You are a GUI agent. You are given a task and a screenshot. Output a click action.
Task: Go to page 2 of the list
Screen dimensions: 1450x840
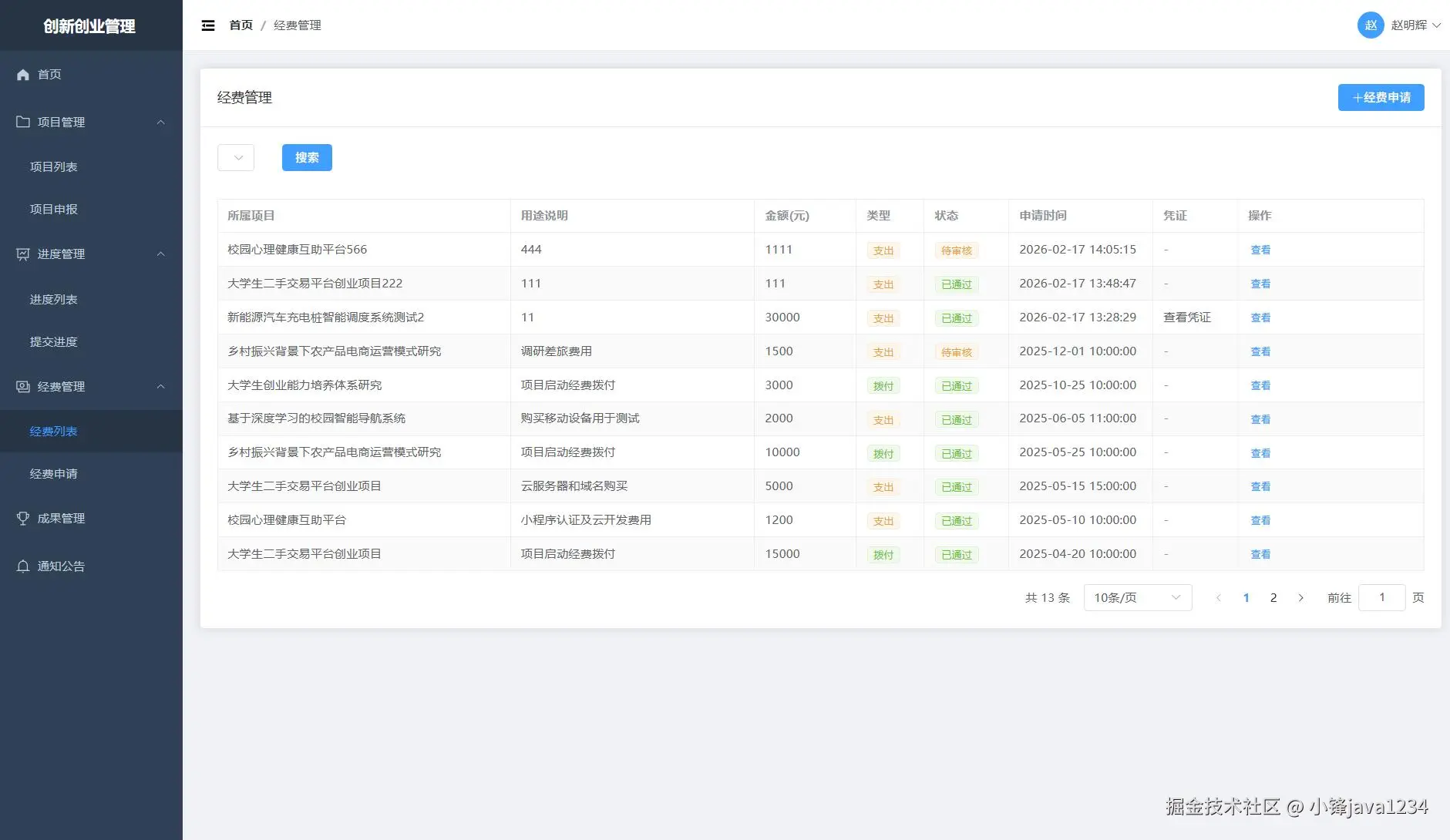(x=1273, y=598)
